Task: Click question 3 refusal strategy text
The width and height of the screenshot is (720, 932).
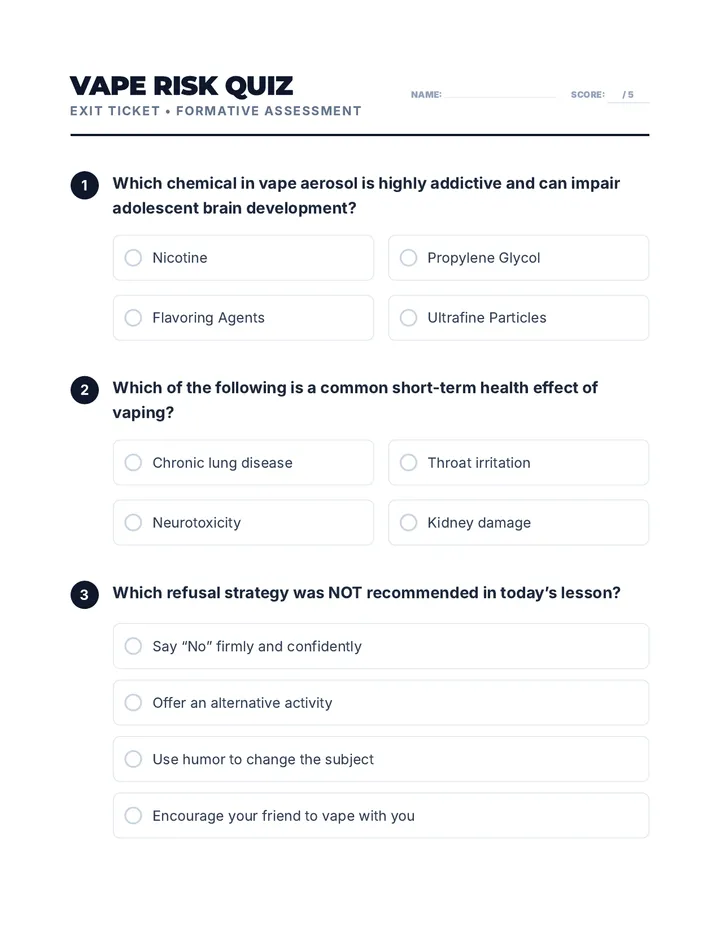Action: (366, 593)
